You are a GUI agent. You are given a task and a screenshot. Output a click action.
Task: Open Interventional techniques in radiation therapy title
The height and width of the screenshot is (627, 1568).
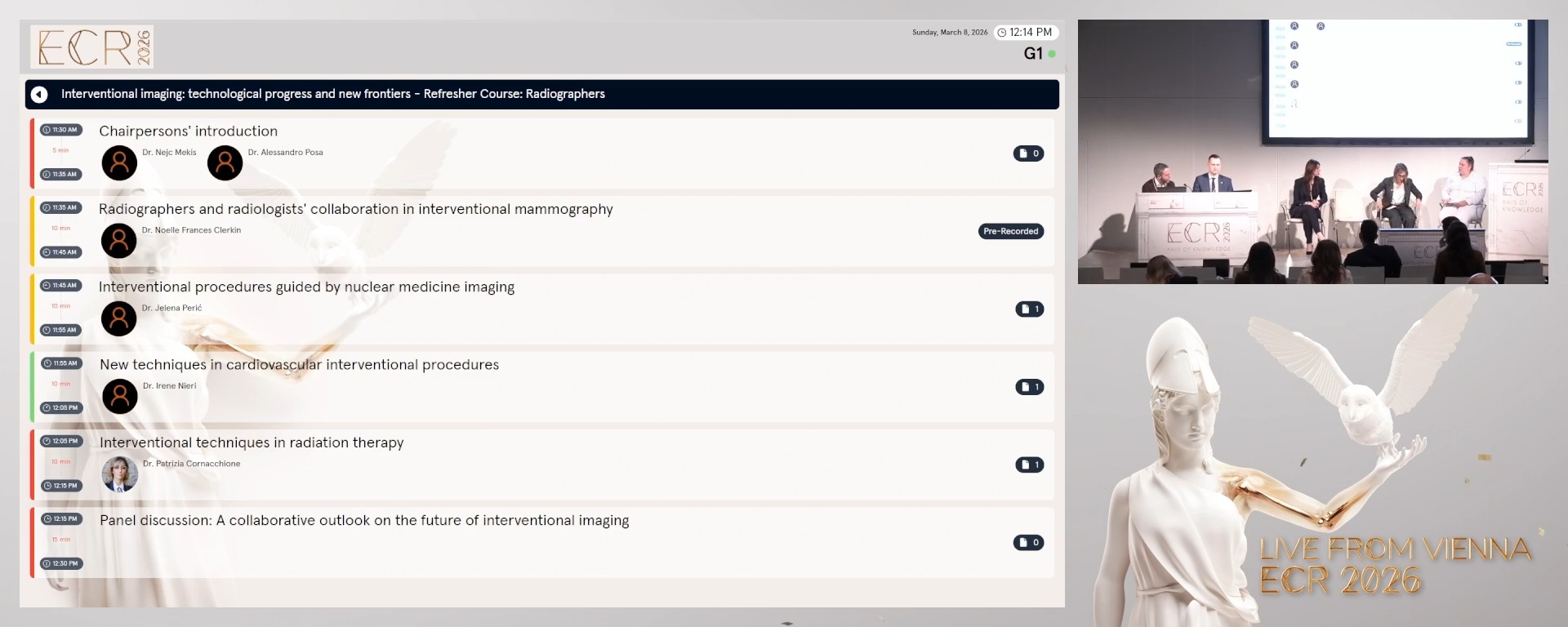click(252, 442)
